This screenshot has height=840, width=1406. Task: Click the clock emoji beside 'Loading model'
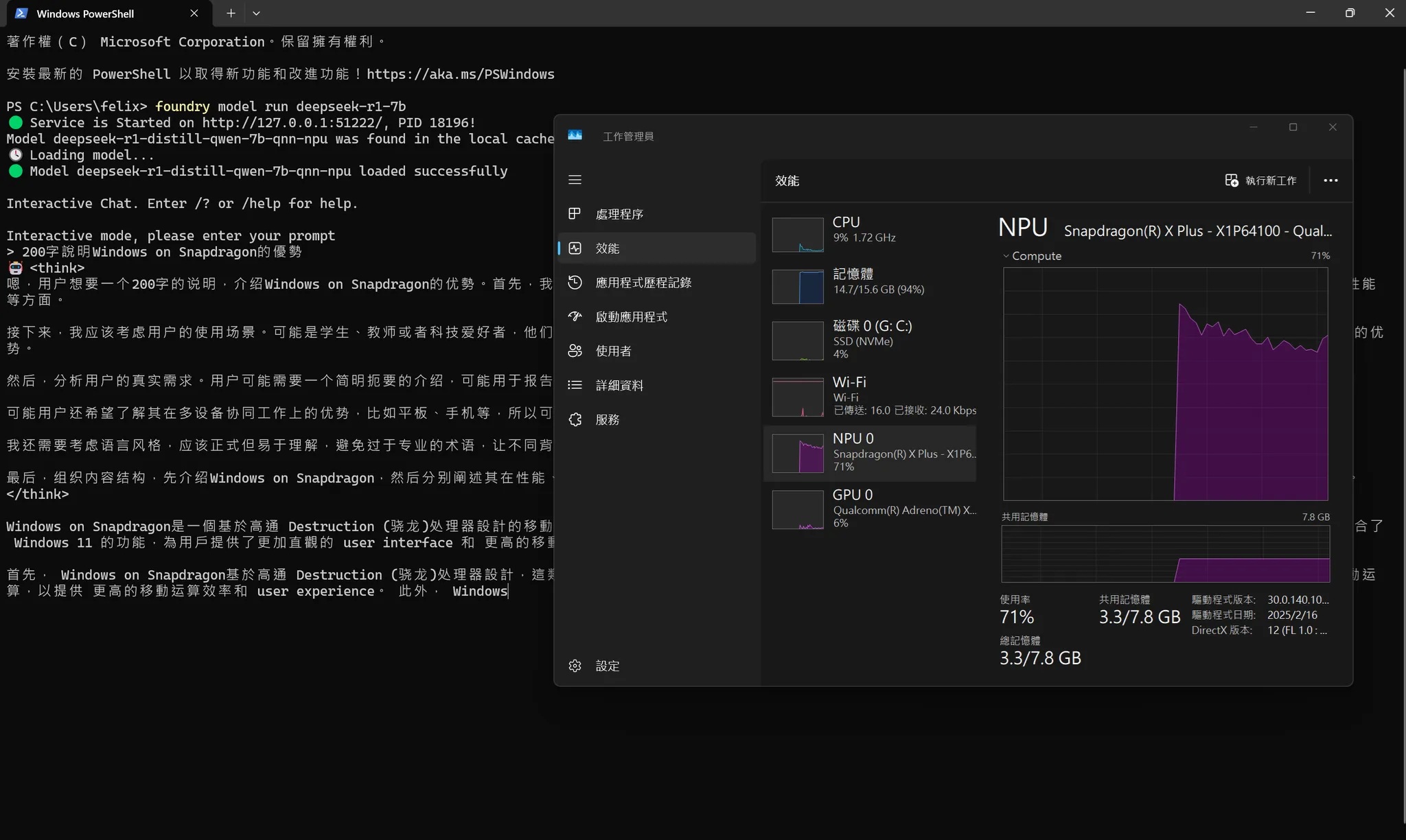pyautogui.click(x=15, y=155)
